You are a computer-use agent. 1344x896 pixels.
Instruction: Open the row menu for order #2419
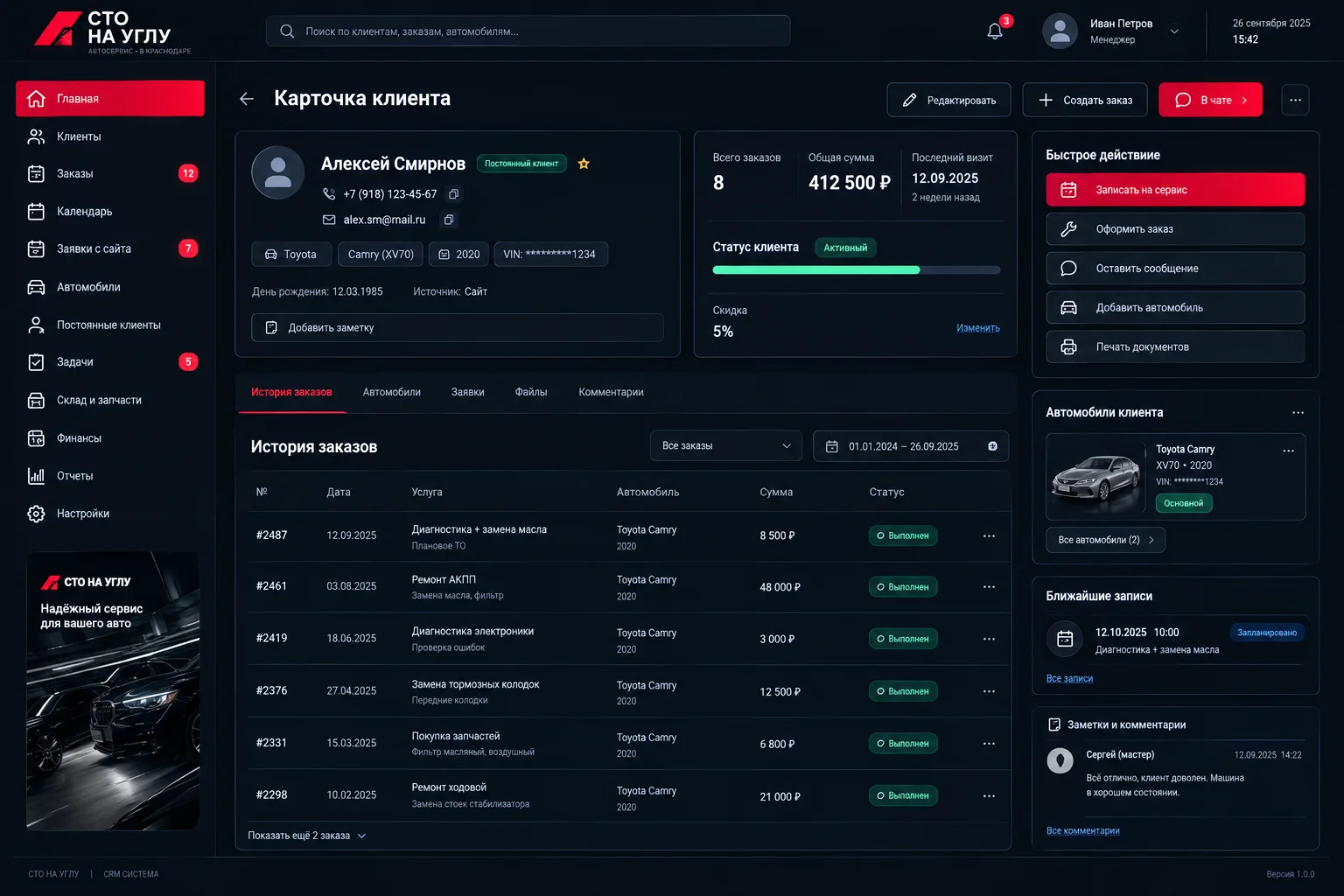click(x=989, y=639)
